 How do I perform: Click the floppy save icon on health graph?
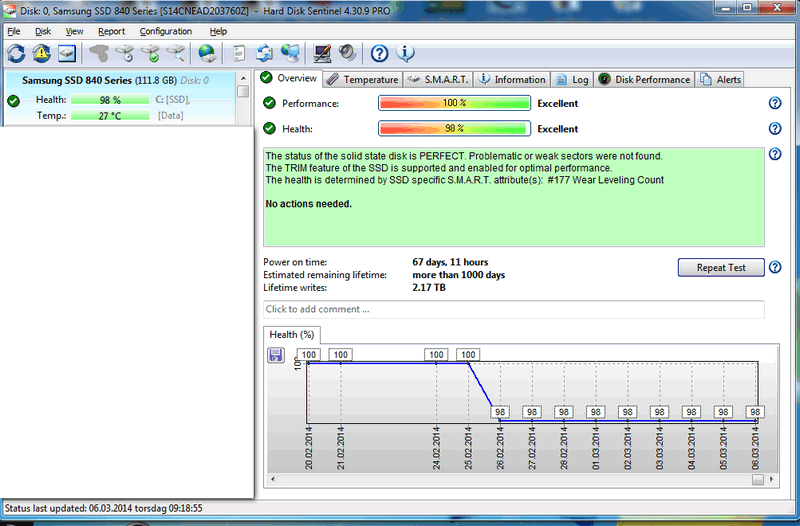[276, 355]
